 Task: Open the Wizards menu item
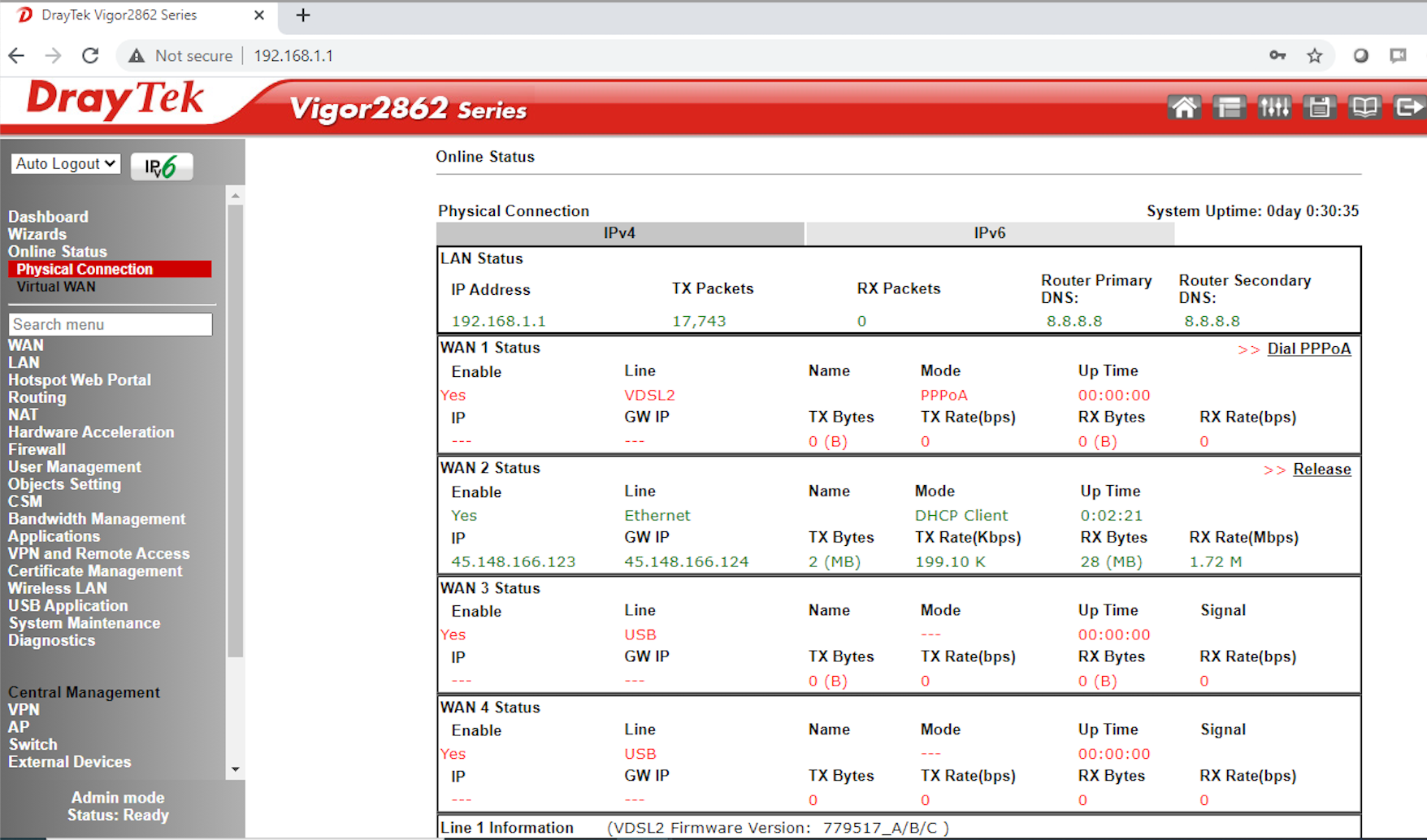pyautogui.click(x=37, y=234)
